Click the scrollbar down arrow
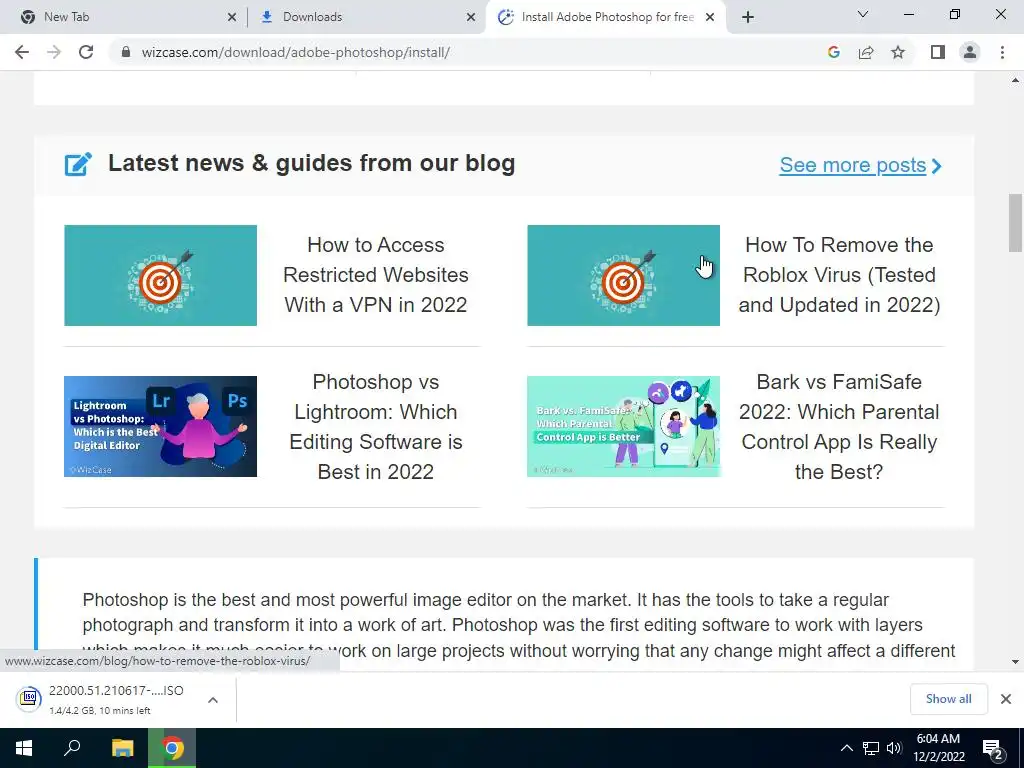 coord(1015,662)
